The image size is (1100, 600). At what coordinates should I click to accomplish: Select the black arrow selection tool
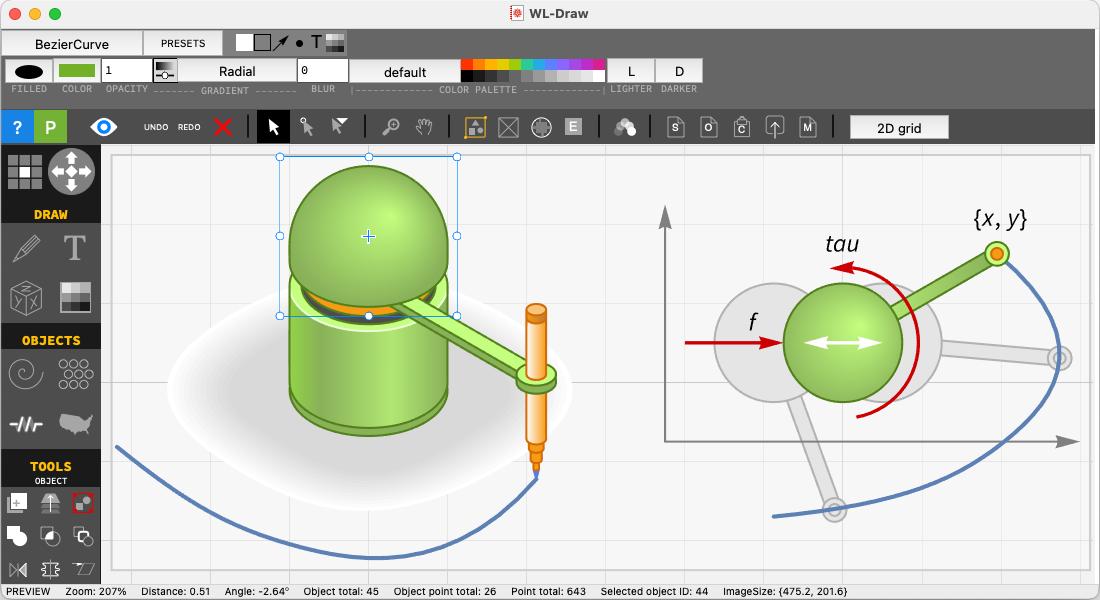[x=273, y=127]
